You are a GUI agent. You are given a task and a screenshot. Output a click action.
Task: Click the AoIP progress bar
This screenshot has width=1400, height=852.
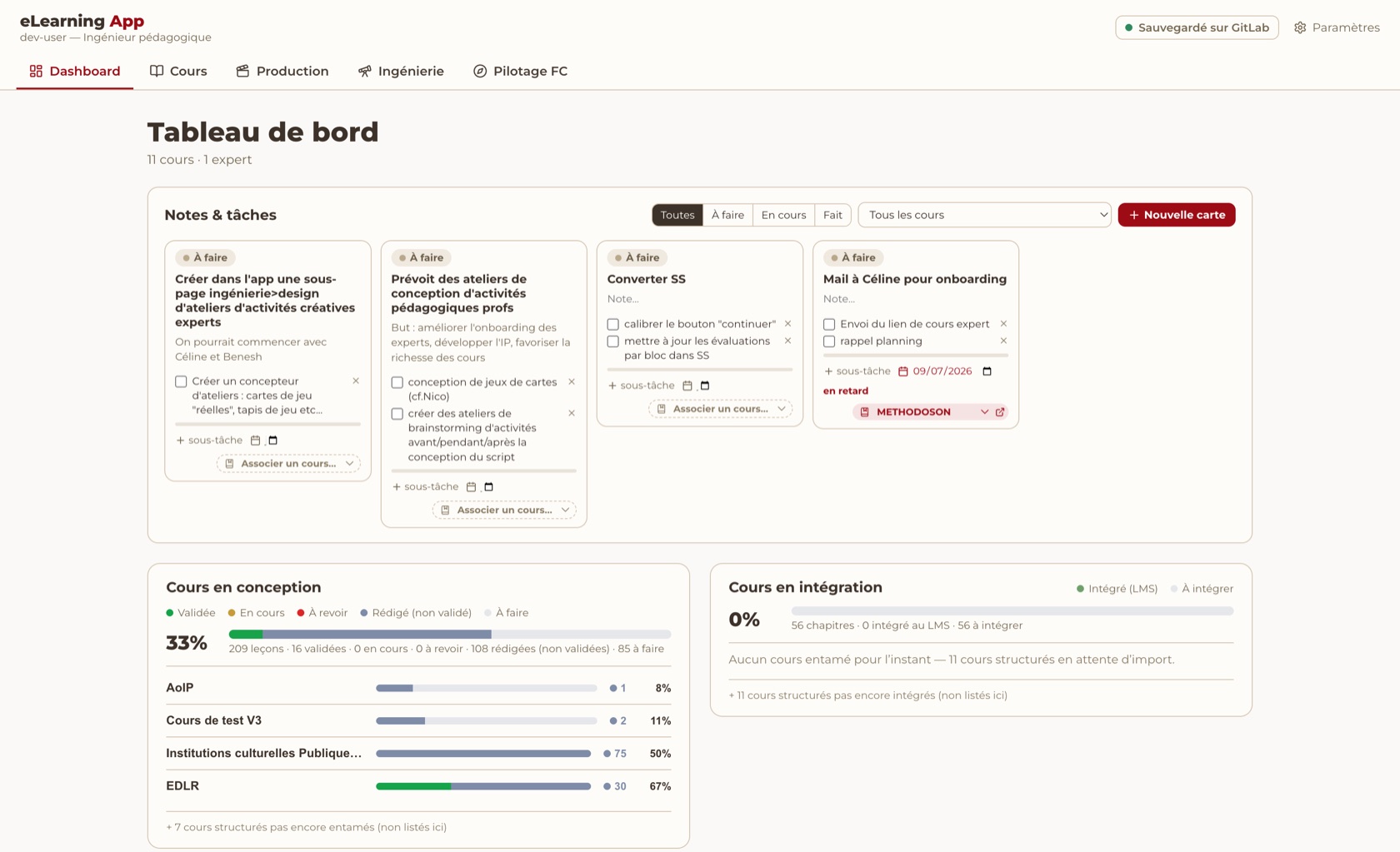pyautogui.click(x=486, y=688)
